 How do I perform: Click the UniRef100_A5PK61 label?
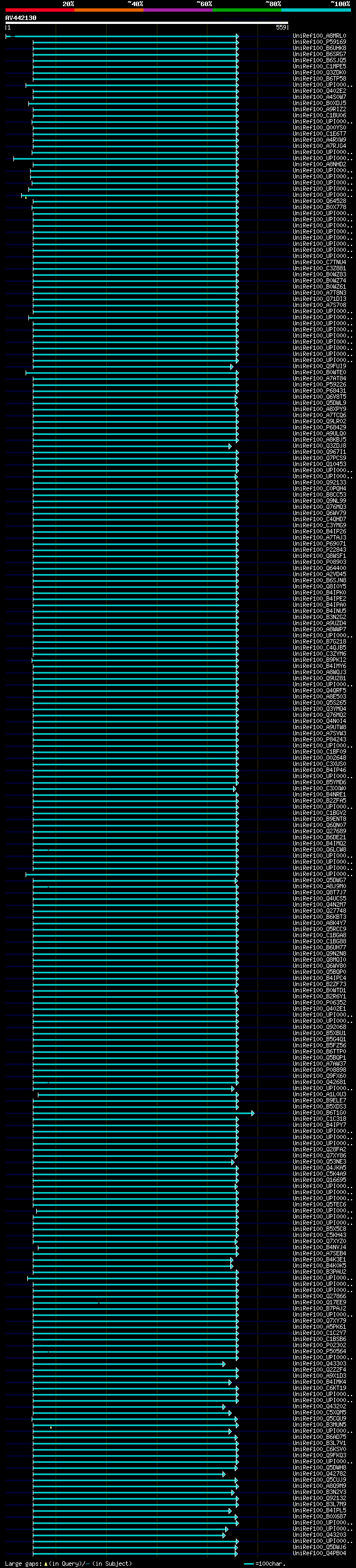pos(319,1327)
